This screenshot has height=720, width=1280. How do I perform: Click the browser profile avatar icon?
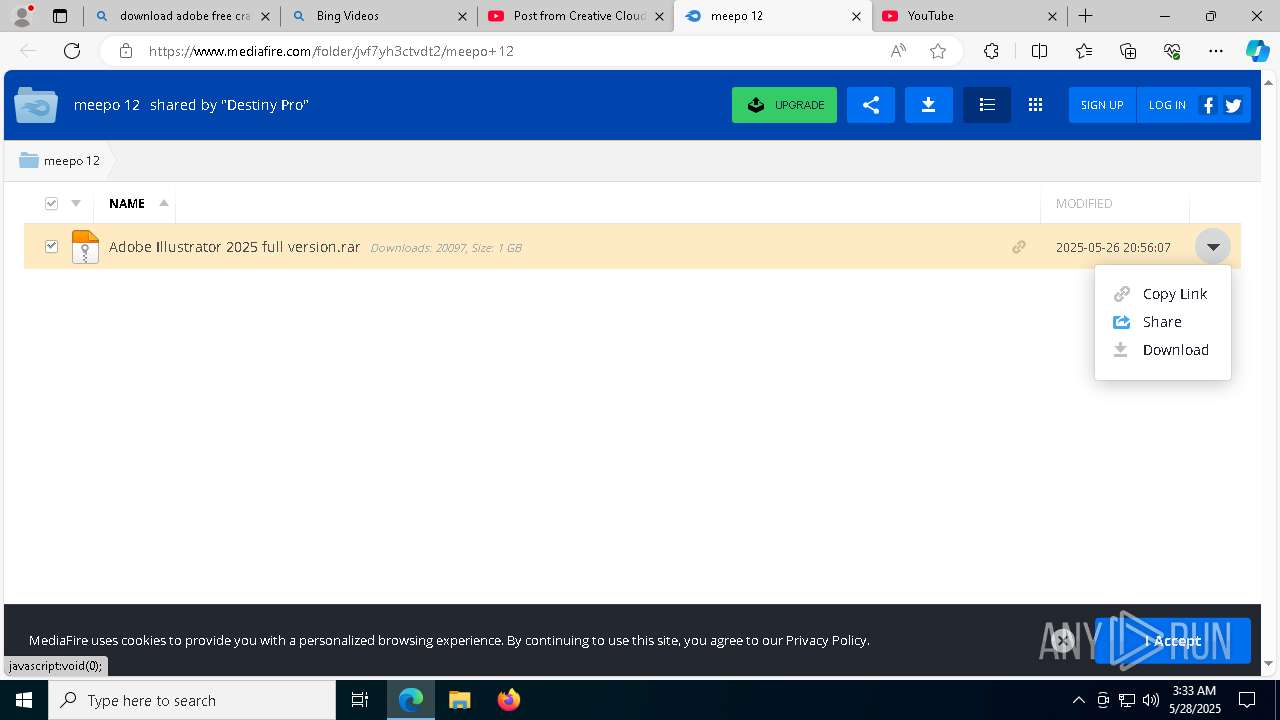[x=21, y=16]
